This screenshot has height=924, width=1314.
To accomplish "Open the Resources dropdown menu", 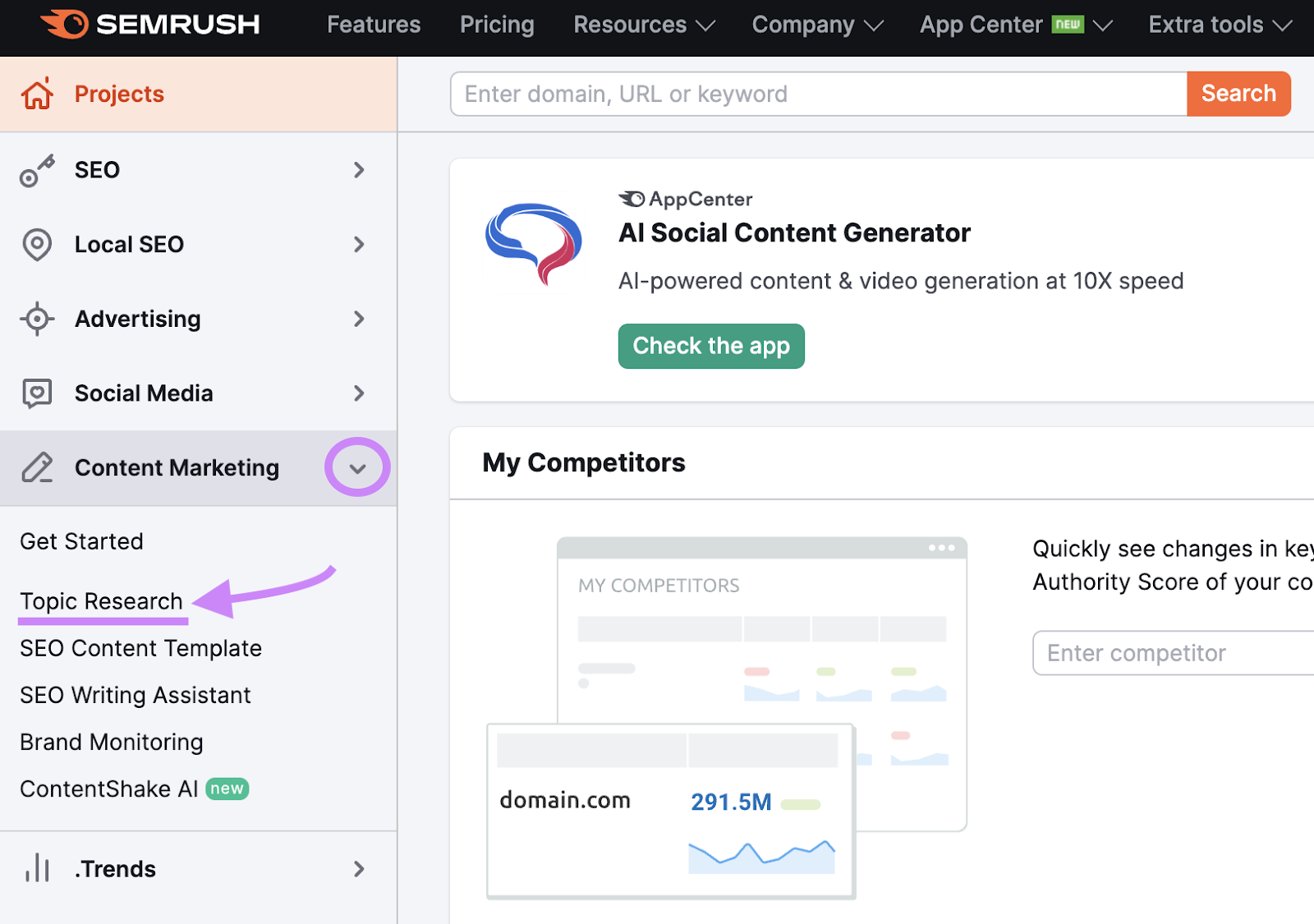I will tap(644, 25).
